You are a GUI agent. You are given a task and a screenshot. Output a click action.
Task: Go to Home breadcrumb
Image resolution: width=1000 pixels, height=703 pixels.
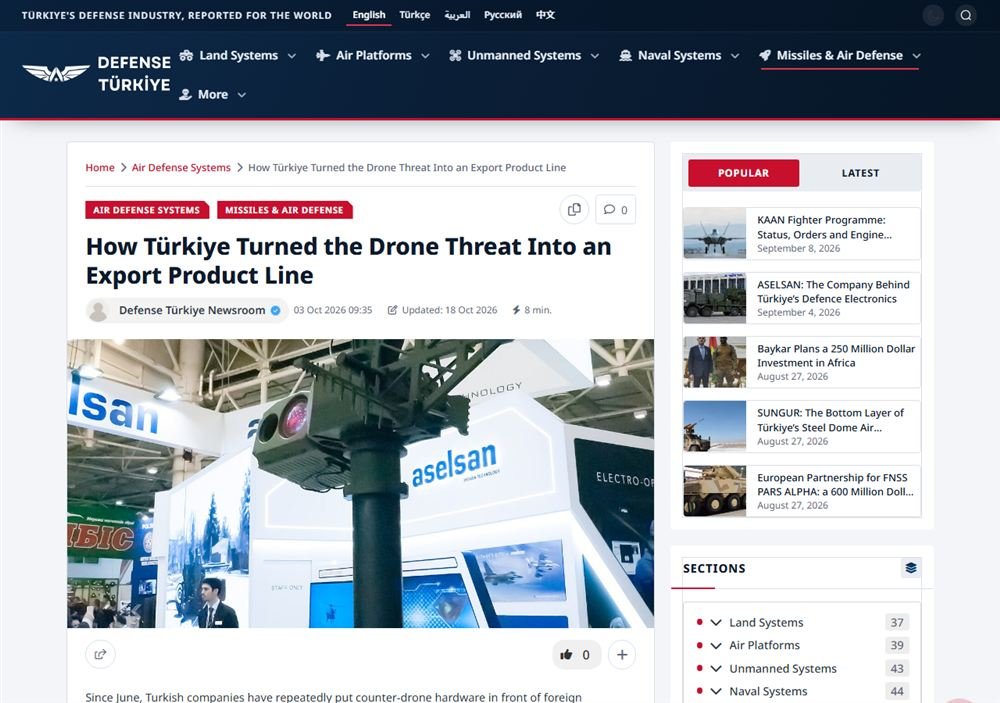(x=100, y=167)
